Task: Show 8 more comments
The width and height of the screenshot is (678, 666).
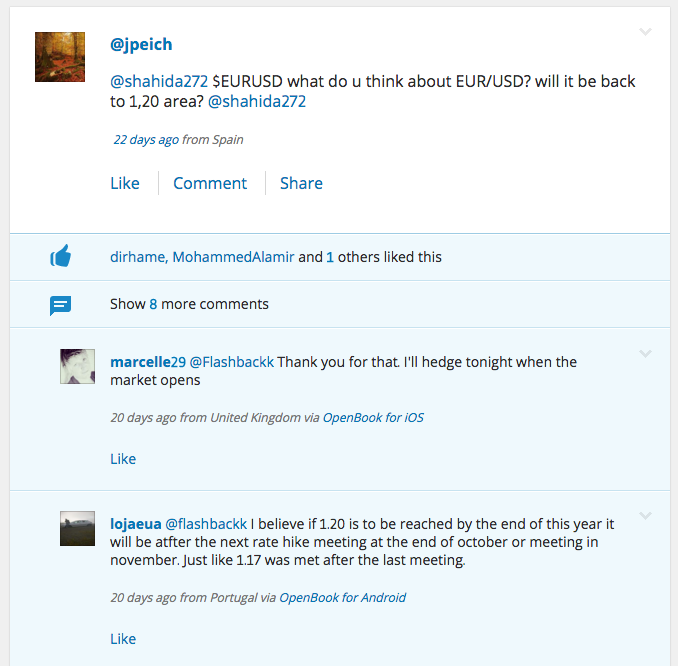Action: [189, 304]
